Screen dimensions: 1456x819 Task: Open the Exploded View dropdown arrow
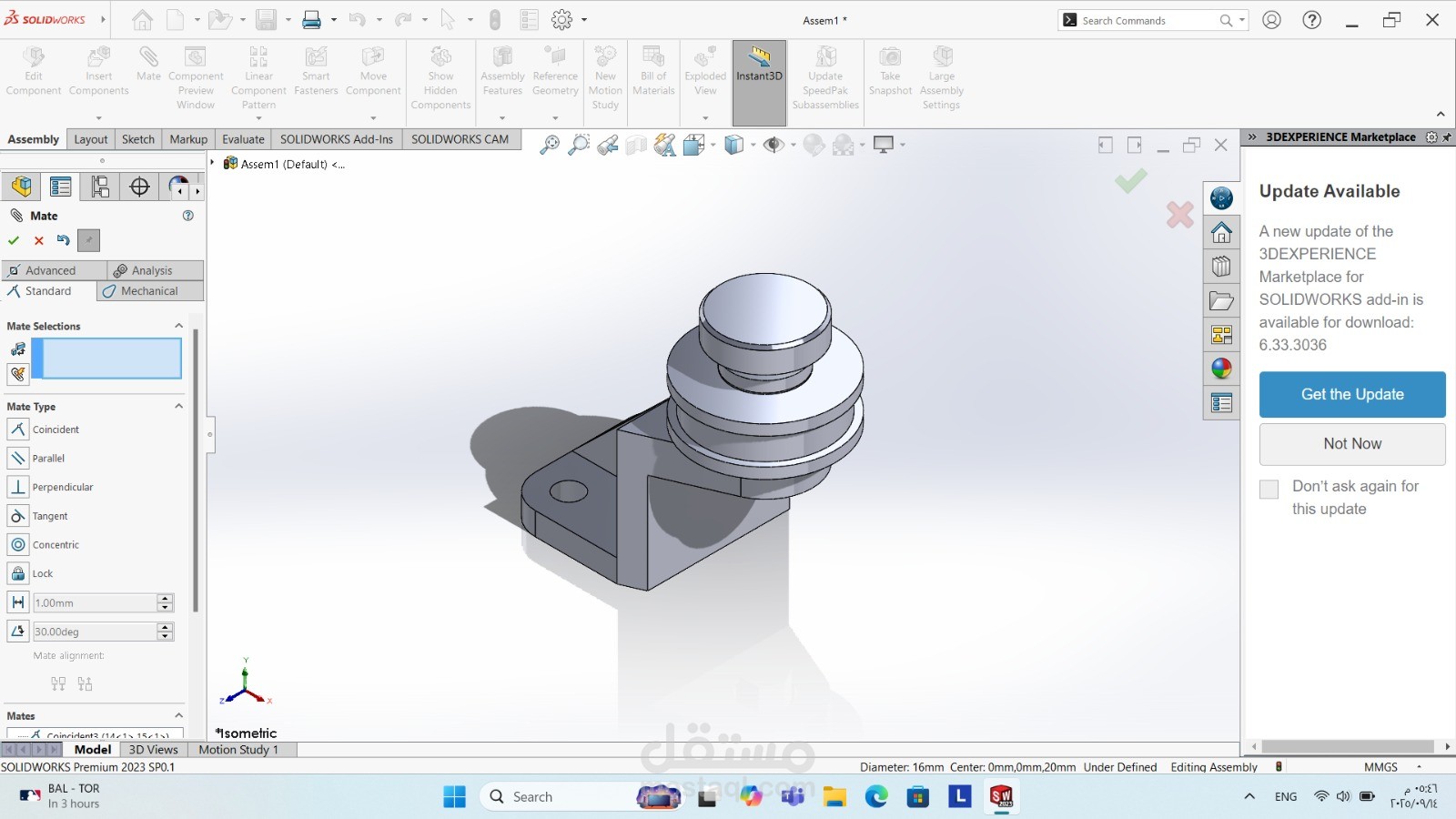coord(705,117)
